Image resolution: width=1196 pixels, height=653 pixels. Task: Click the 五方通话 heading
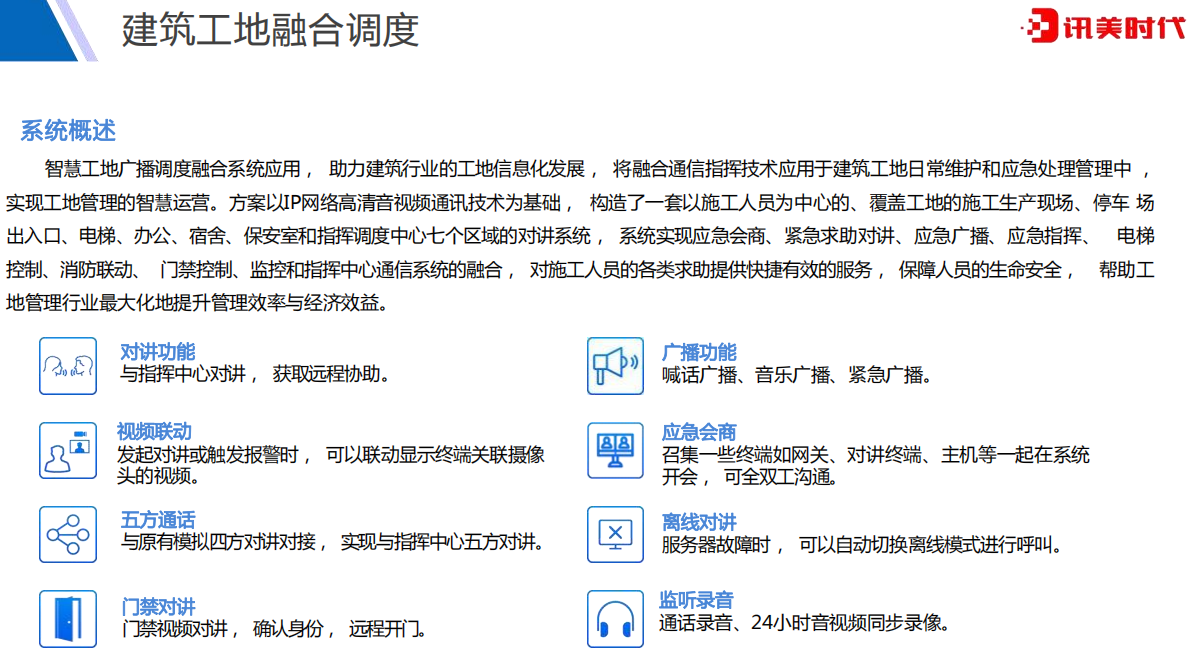coord(157,520)
